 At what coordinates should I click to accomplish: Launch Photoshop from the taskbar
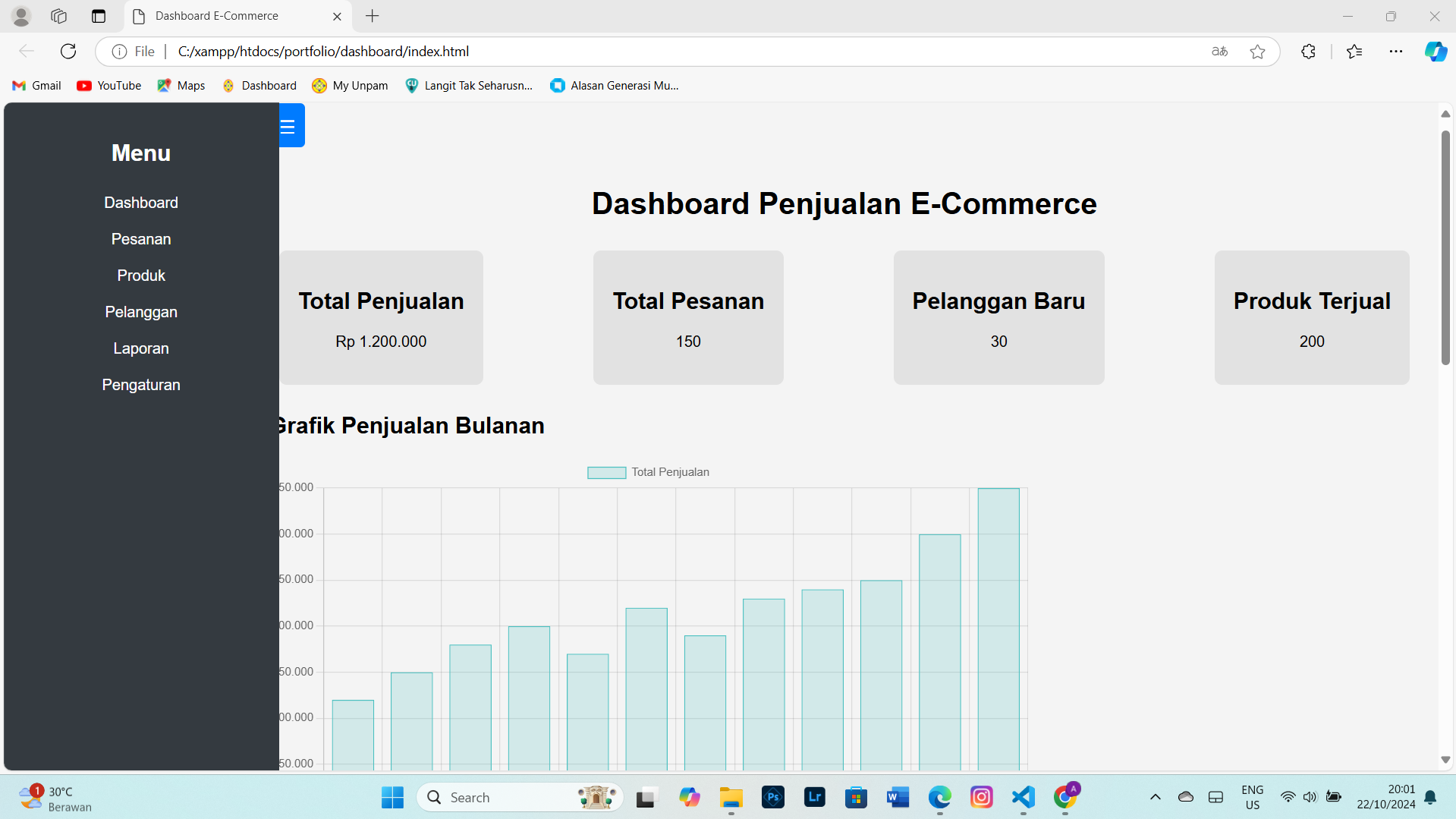pos(772,797)
